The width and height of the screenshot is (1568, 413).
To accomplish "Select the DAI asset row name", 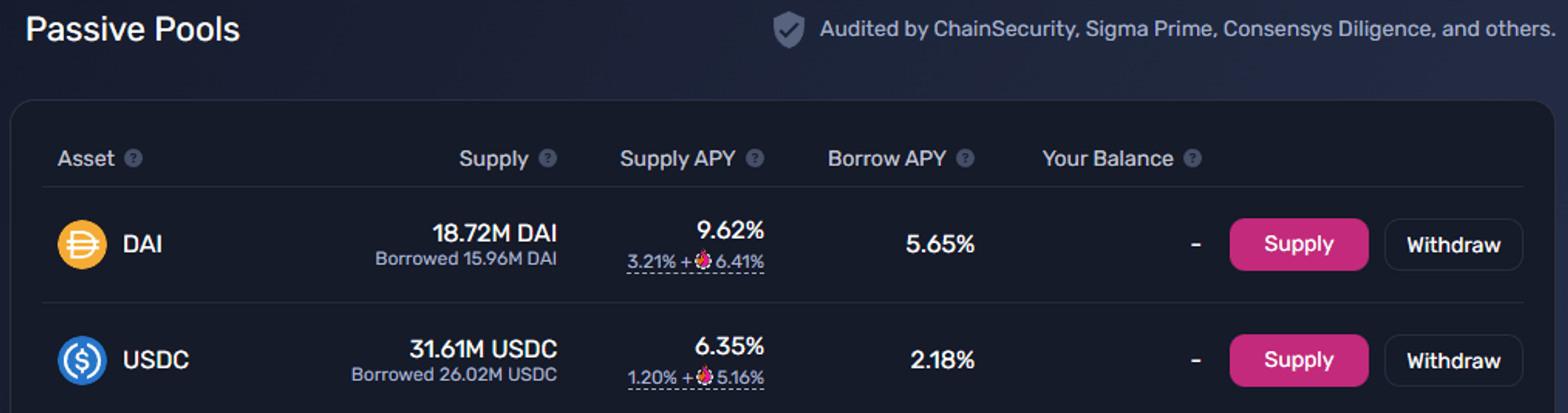I will (143, 245).
